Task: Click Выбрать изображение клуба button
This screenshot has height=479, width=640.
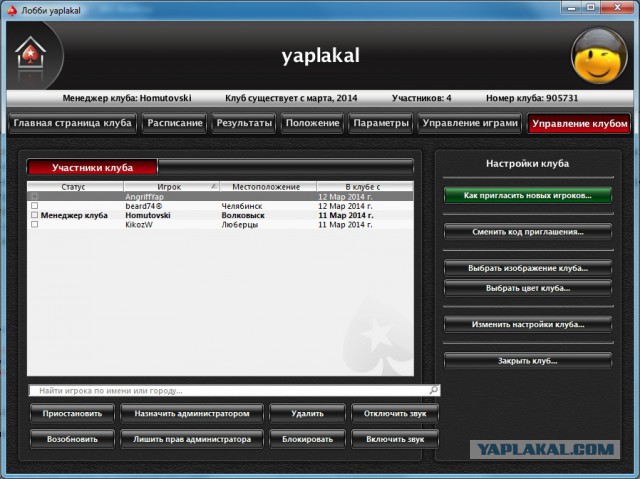Action: tap(528, 268)
